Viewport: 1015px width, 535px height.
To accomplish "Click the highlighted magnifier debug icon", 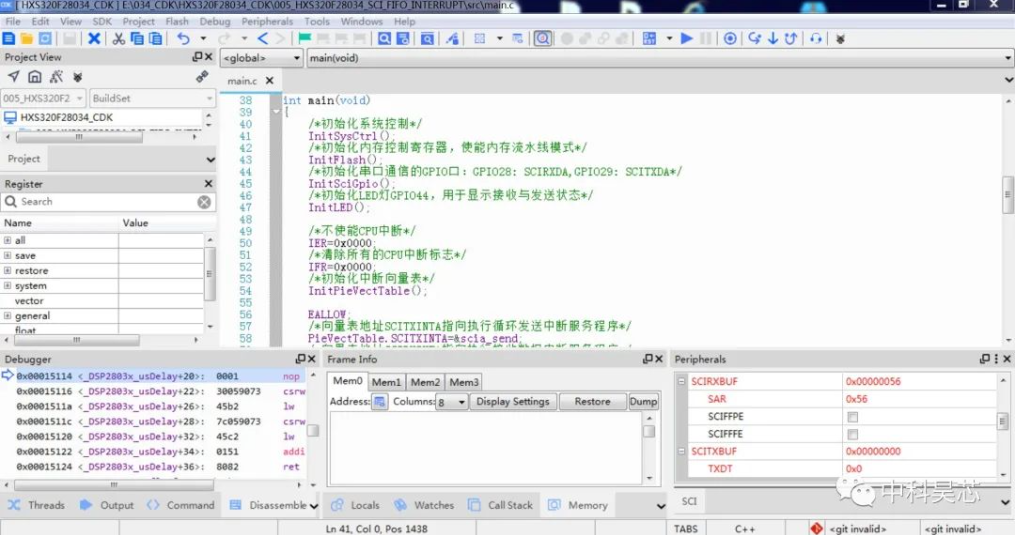I will [542, 39].
